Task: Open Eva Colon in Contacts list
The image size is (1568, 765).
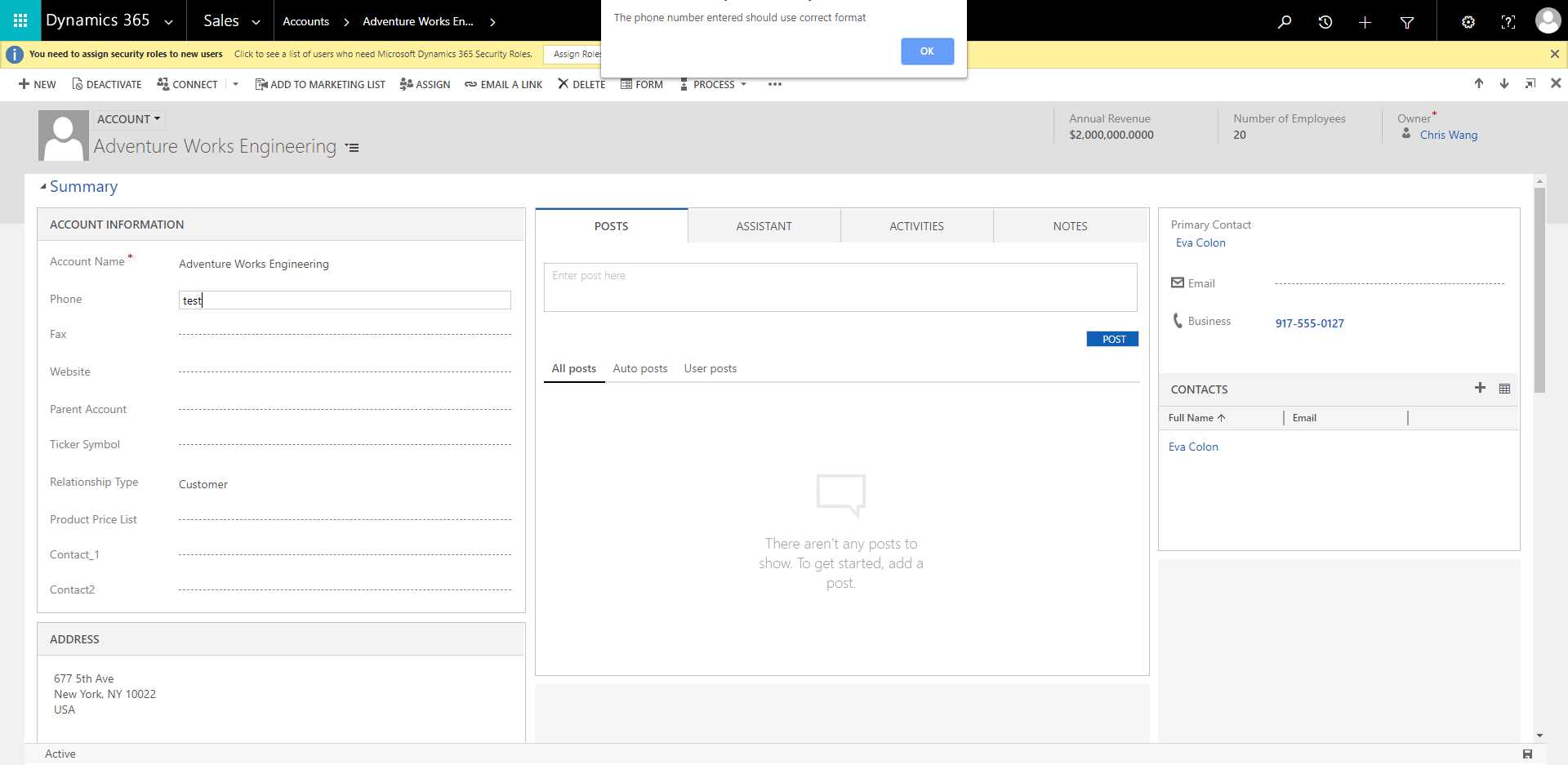Action: coord(1193,447)
